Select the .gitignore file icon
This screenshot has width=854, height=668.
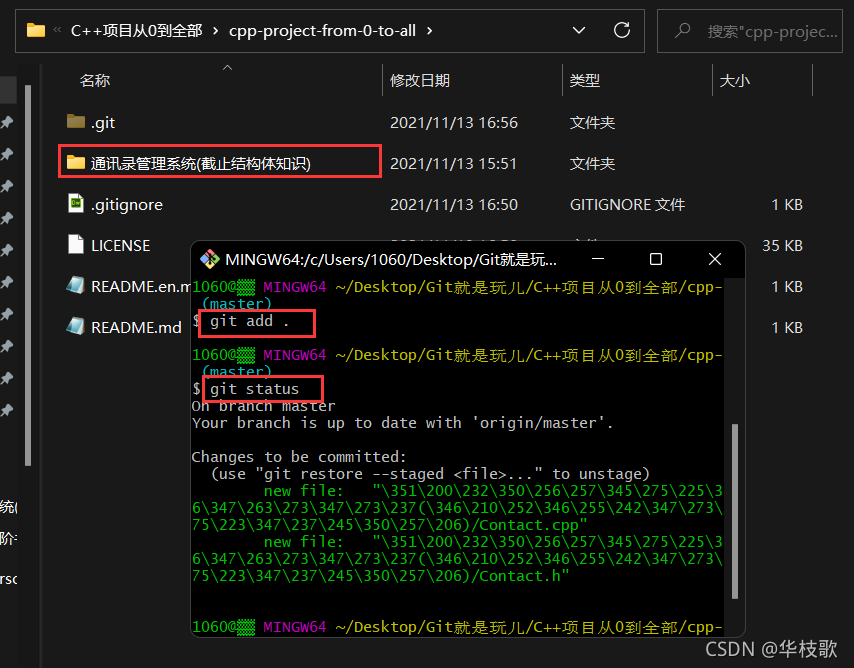(76, 203)
